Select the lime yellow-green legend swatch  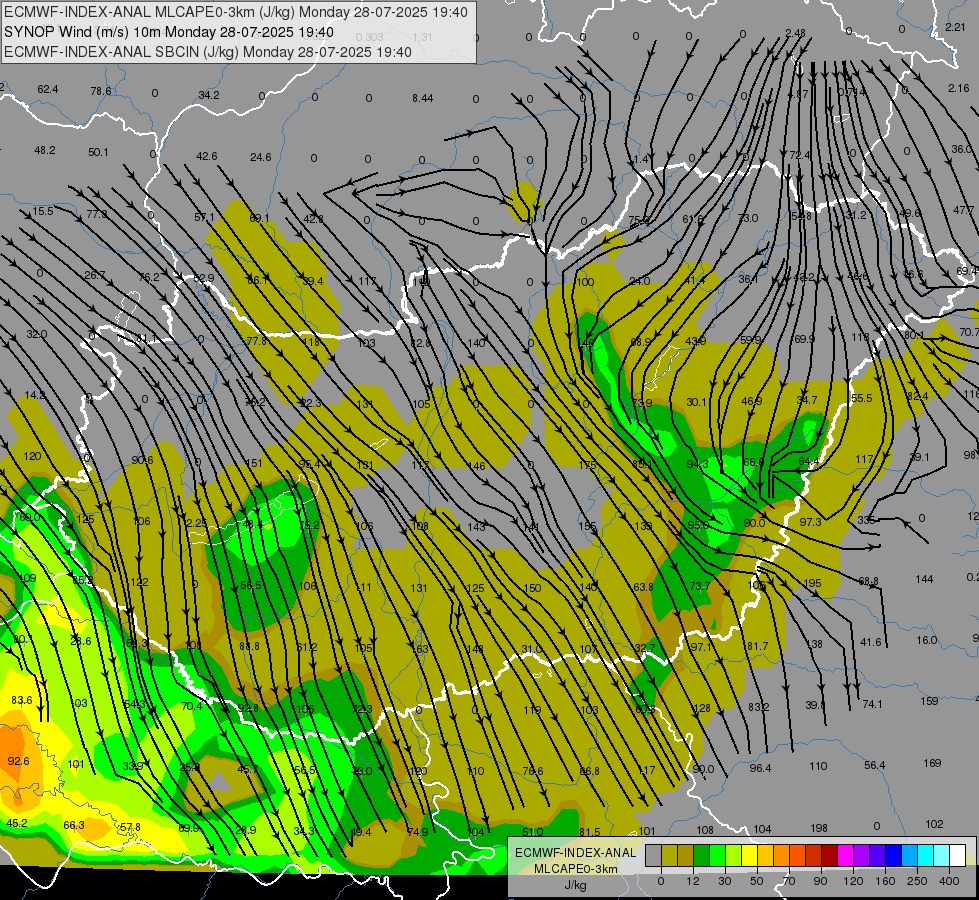pyautogui.click(x=734, y=855)
